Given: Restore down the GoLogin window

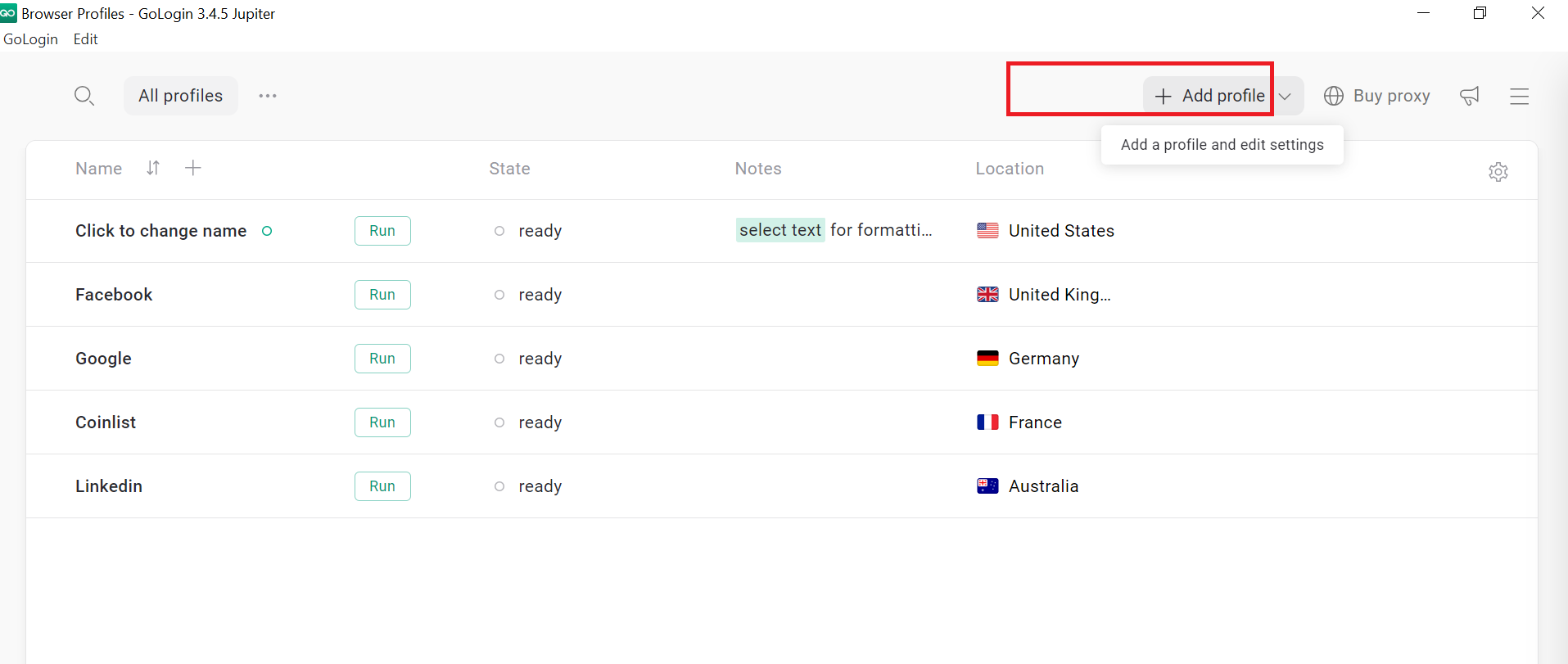Looking at the screenshot, I should (x=1480, y=13).
